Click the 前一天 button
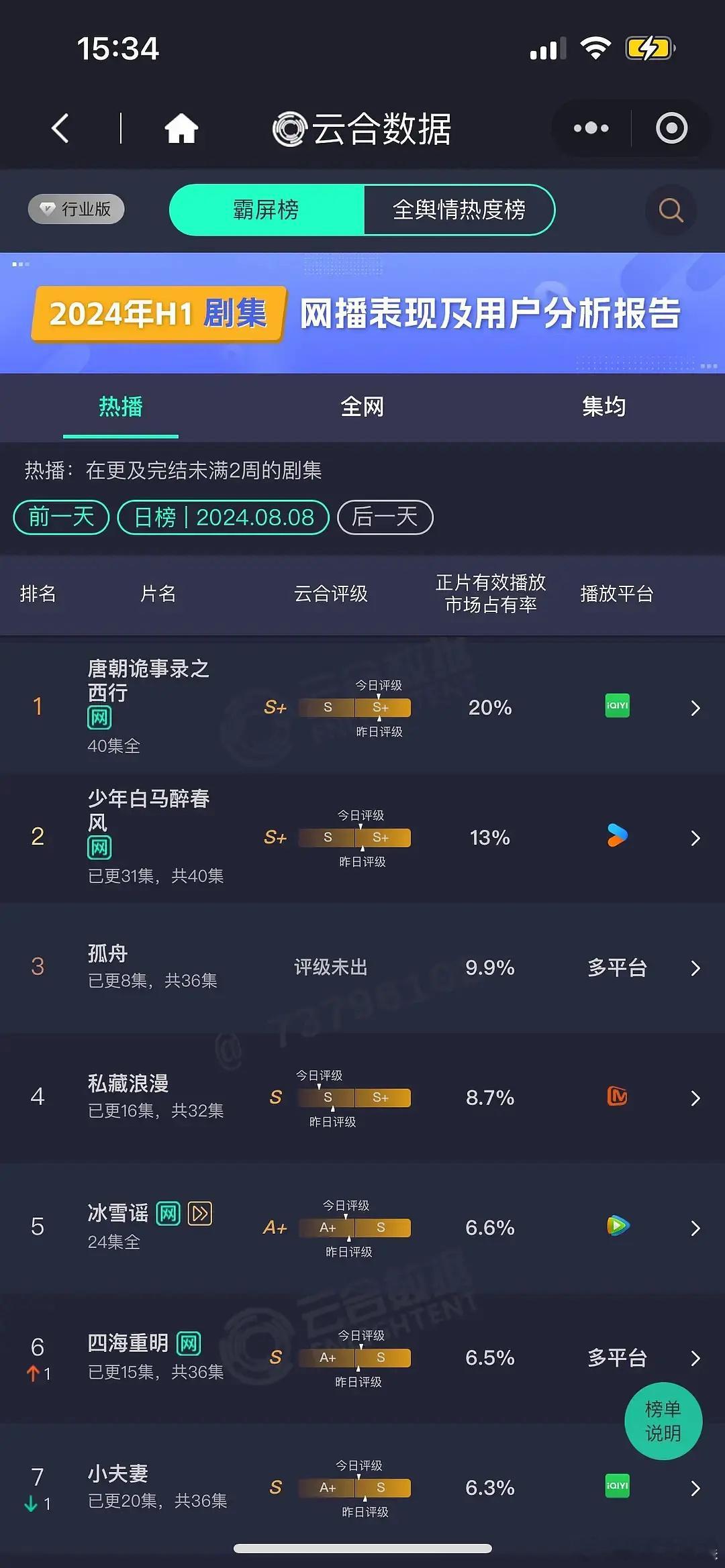 [x=60, y=517]
